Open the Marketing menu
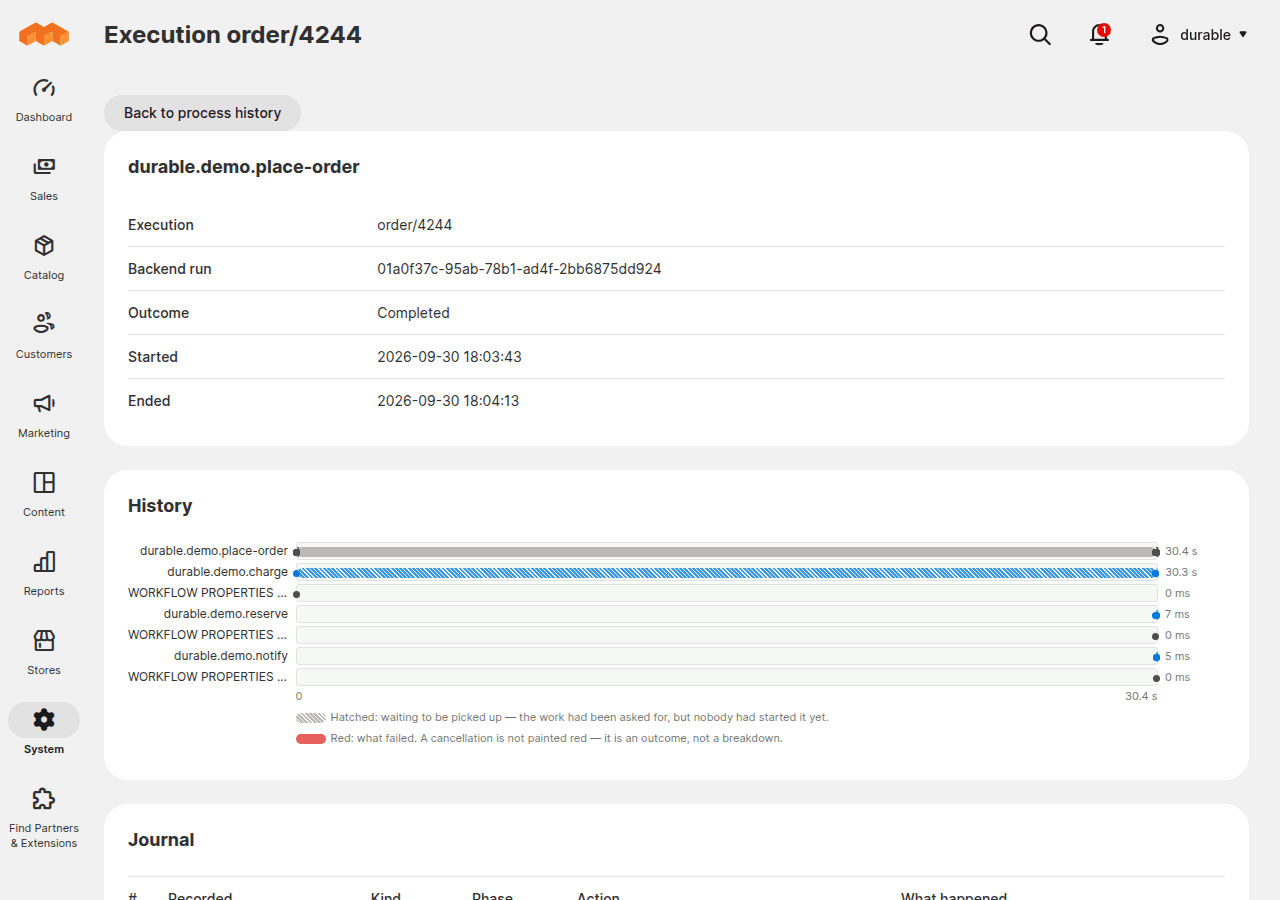1280x900 pixels. [44, 416]
